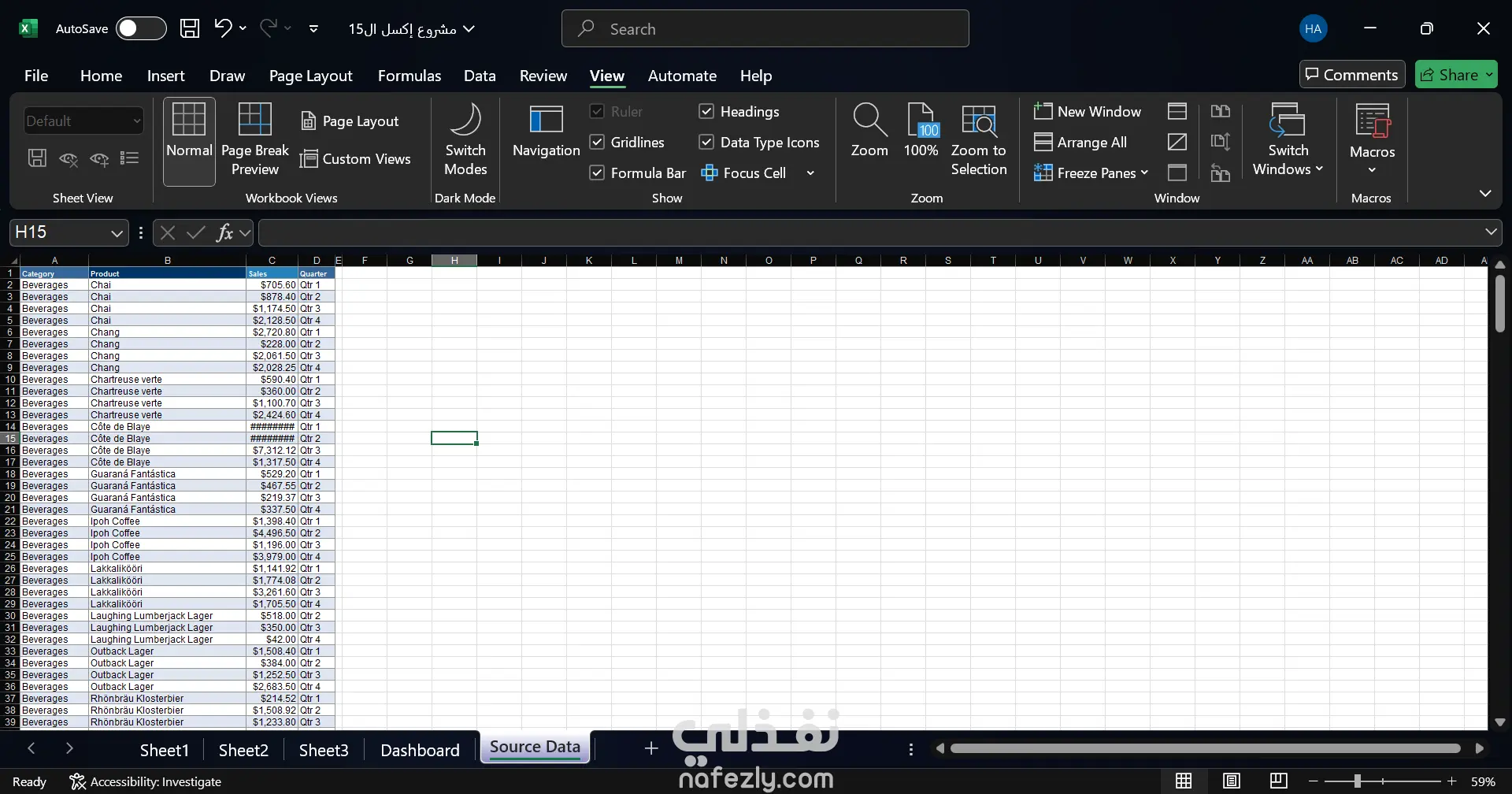Uncheck the Headings checkbox
The image size is (1512, 794).
coord(706,112)
